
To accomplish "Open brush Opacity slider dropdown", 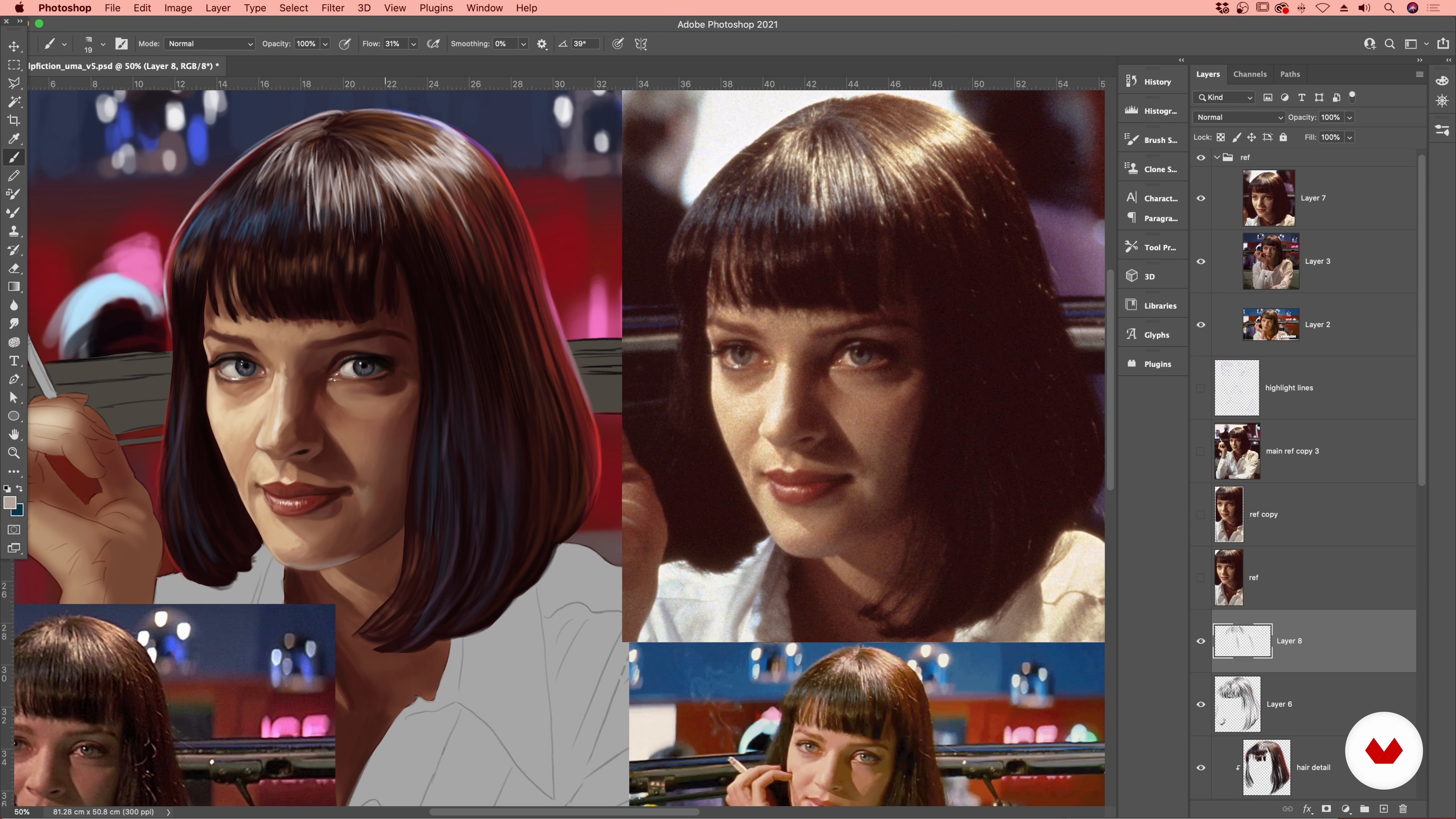I will tap(325, 44).
